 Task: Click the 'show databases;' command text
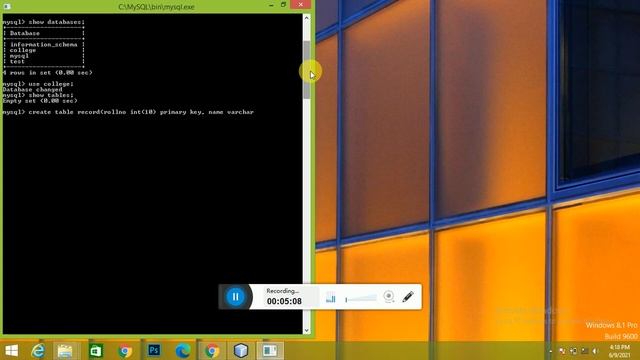click(57, 22)
